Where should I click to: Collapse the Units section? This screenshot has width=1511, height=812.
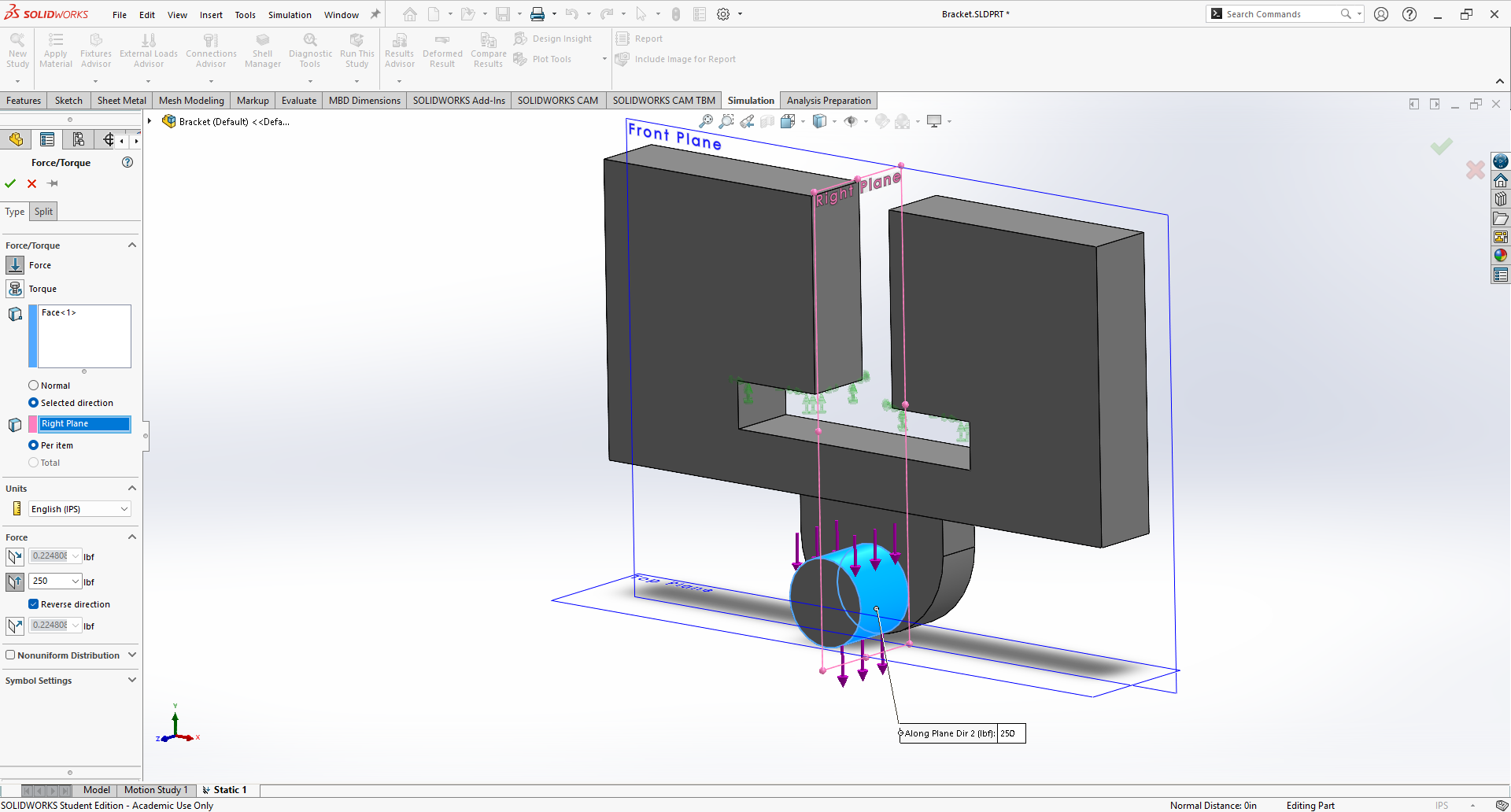[x=132, y=489]
